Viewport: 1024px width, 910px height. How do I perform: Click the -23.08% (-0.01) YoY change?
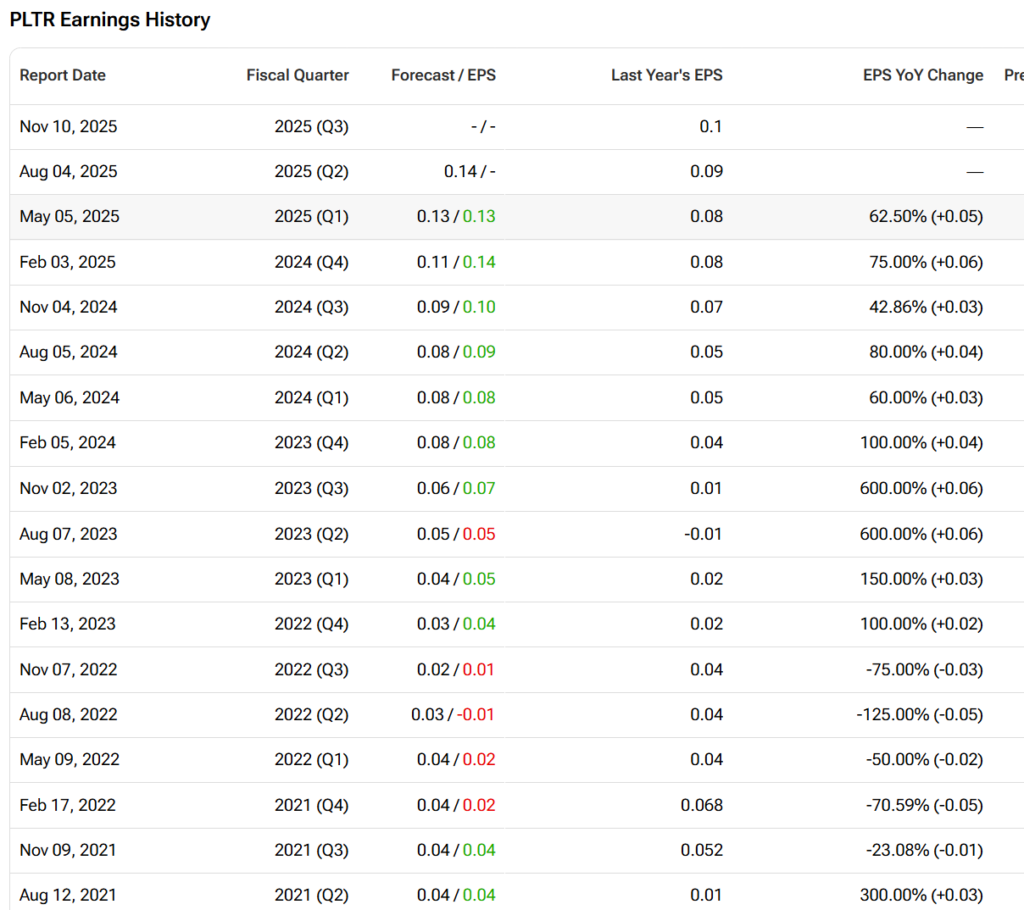point(925,850)
